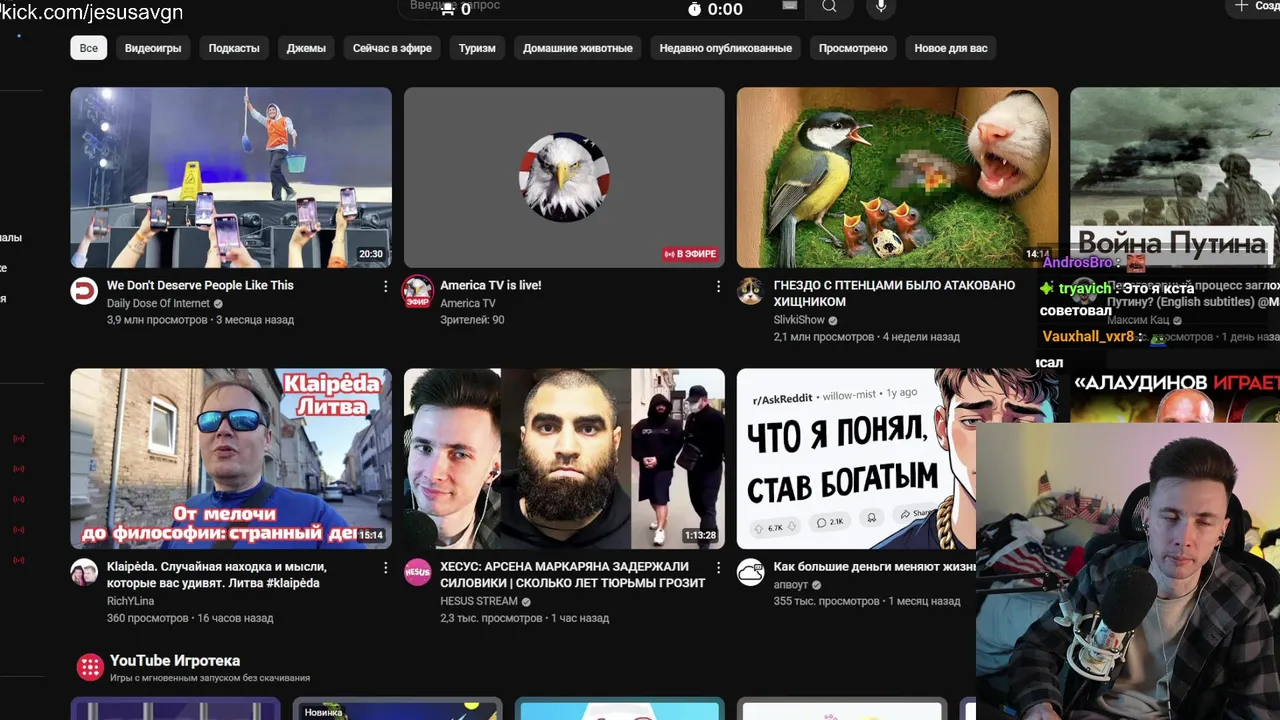The height and width of the screenshot is (720, 1280).
Task: Open the Klaipėda Литва video thumbnail
Action: point(231,459)
